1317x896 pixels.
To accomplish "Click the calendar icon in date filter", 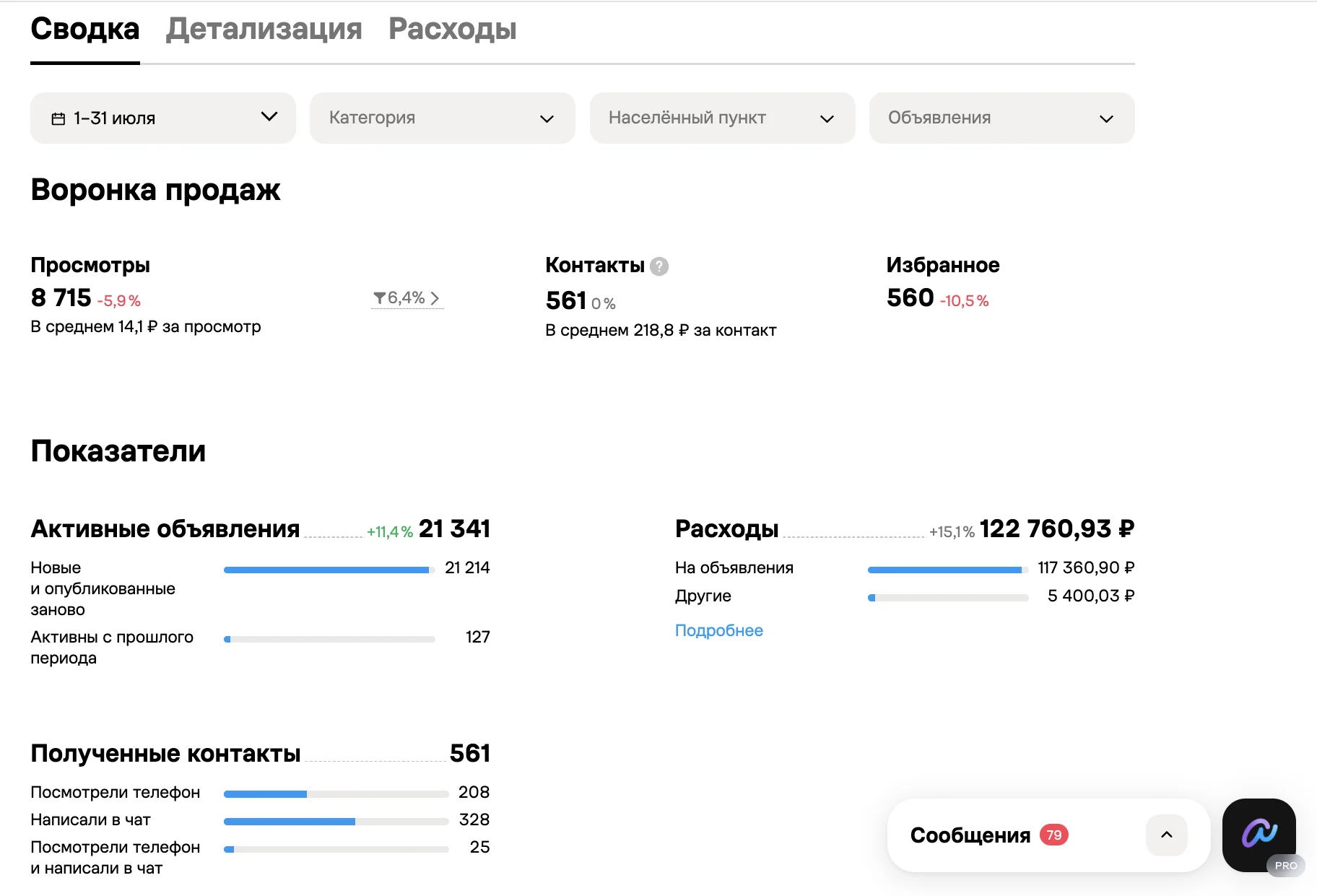I will (x=58, y=118).
